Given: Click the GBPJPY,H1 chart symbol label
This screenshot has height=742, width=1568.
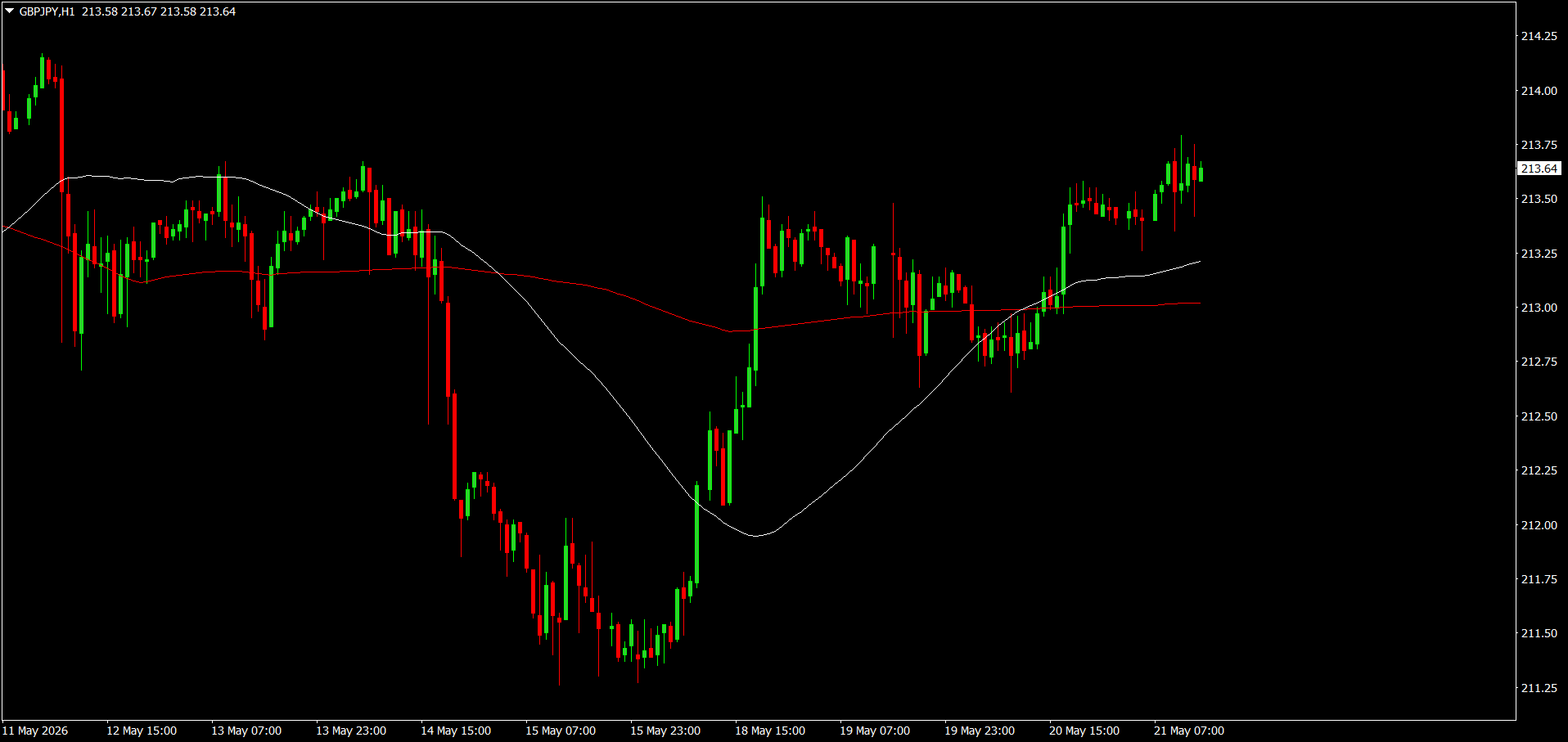Looking at the screenshot, I should pyautogui.click(x=47, y=11).
